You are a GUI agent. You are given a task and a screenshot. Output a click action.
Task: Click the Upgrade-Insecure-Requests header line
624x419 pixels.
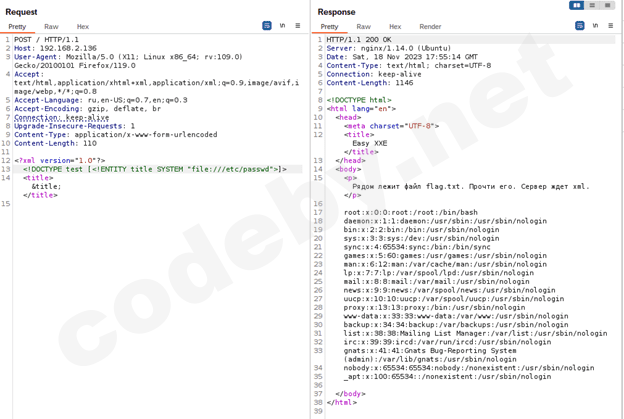coord(74,126)
